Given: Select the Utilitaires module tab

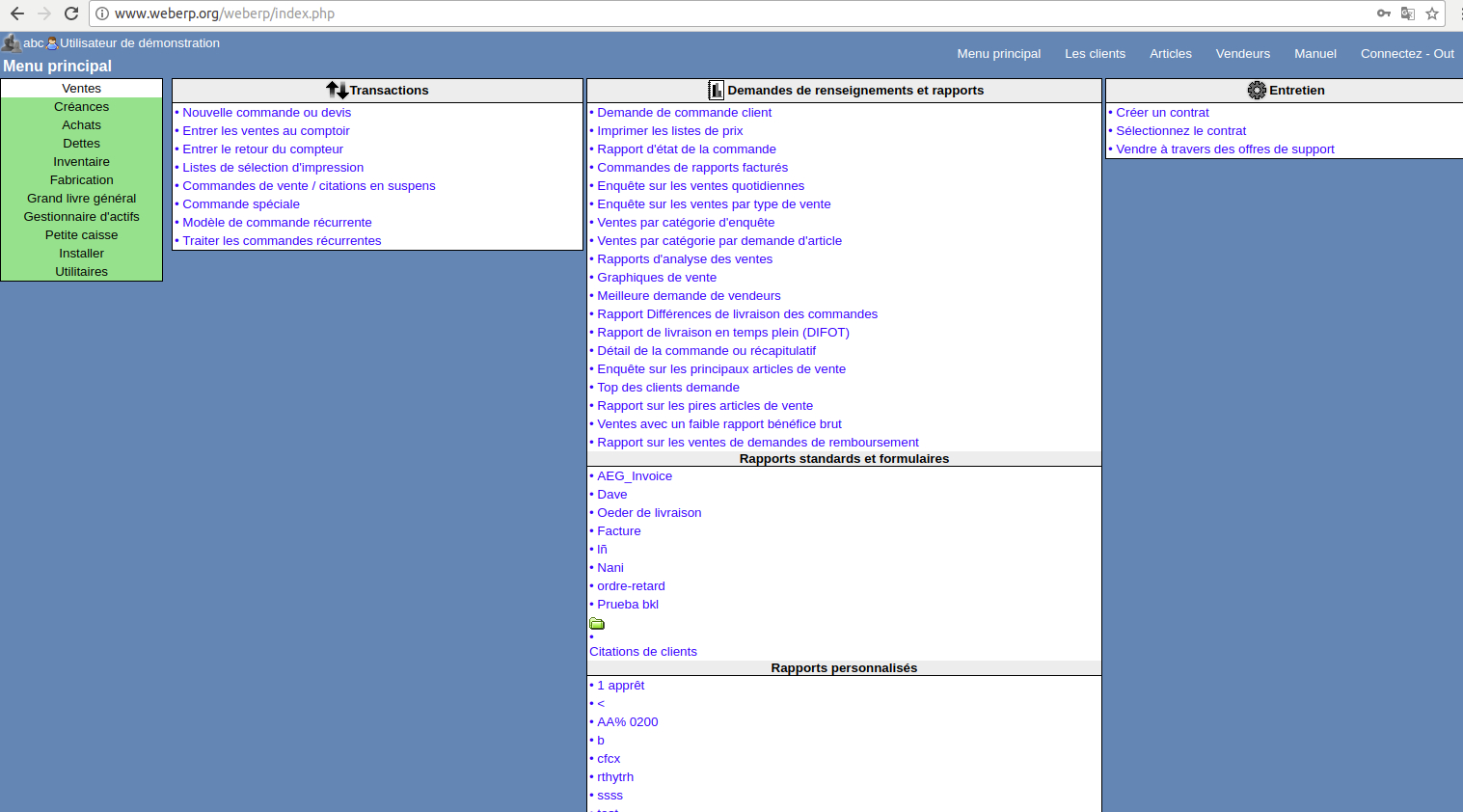Looking at the screenshot, I should coord(82,271).
